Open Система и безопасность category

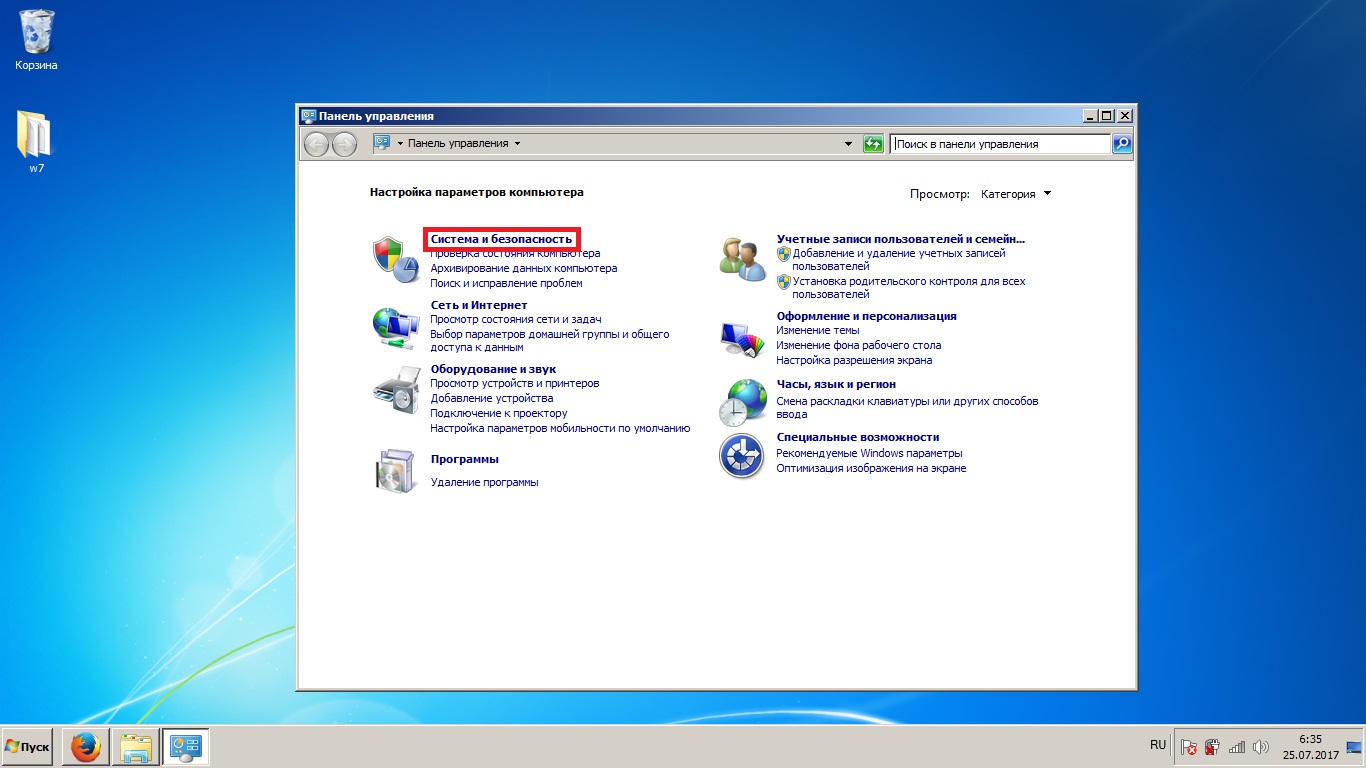[501, 240]
